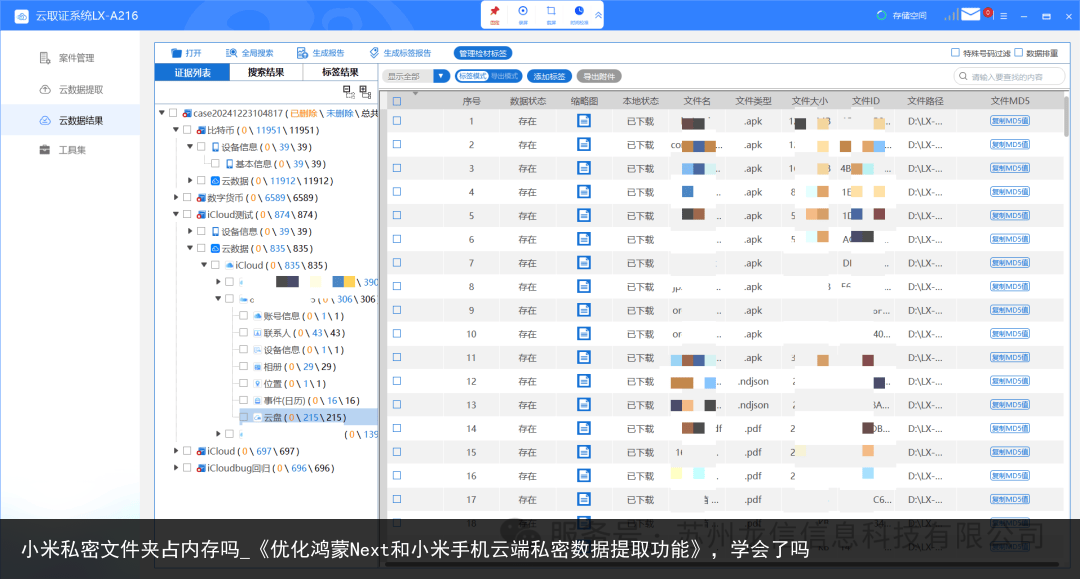Check the checkbox for table row 10
Viewport: 1080px width, 579px height.
coord(397,333)
